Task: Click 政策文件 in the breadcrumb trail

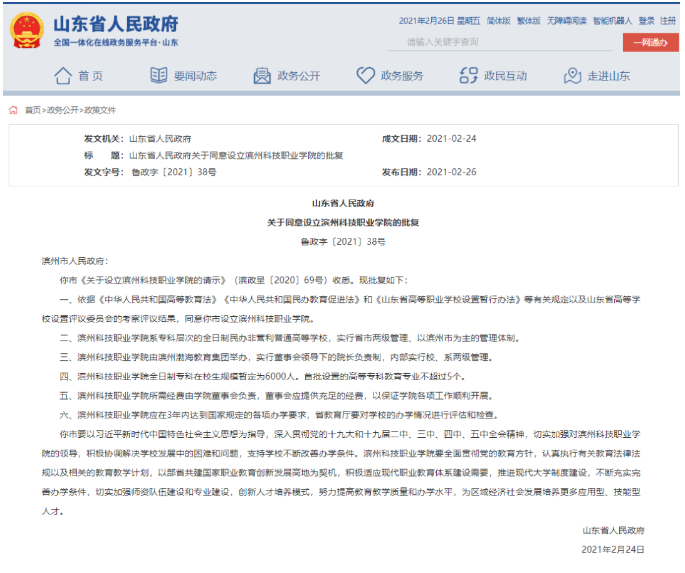Action: click(x=99, y=110)
